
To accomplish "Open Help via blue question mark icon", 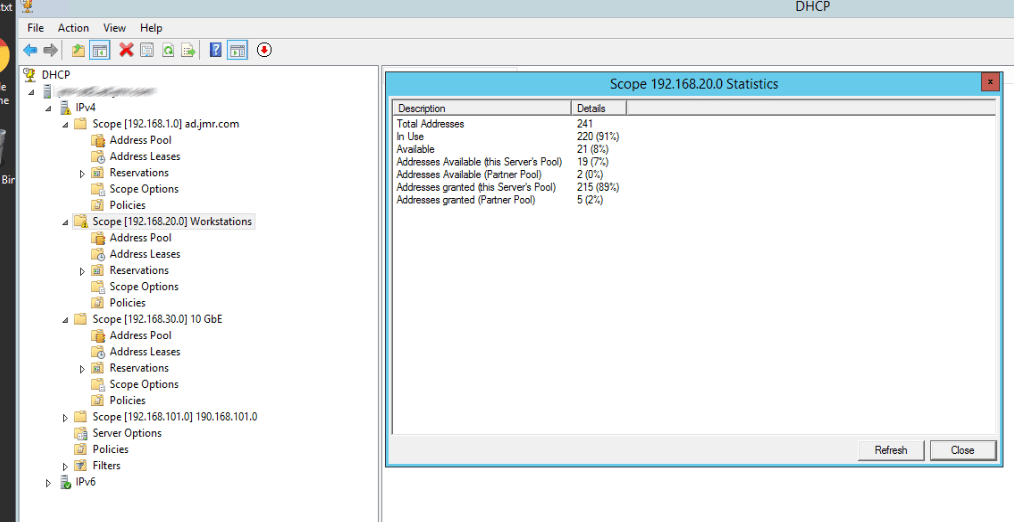I will click(x=215, y=50).
